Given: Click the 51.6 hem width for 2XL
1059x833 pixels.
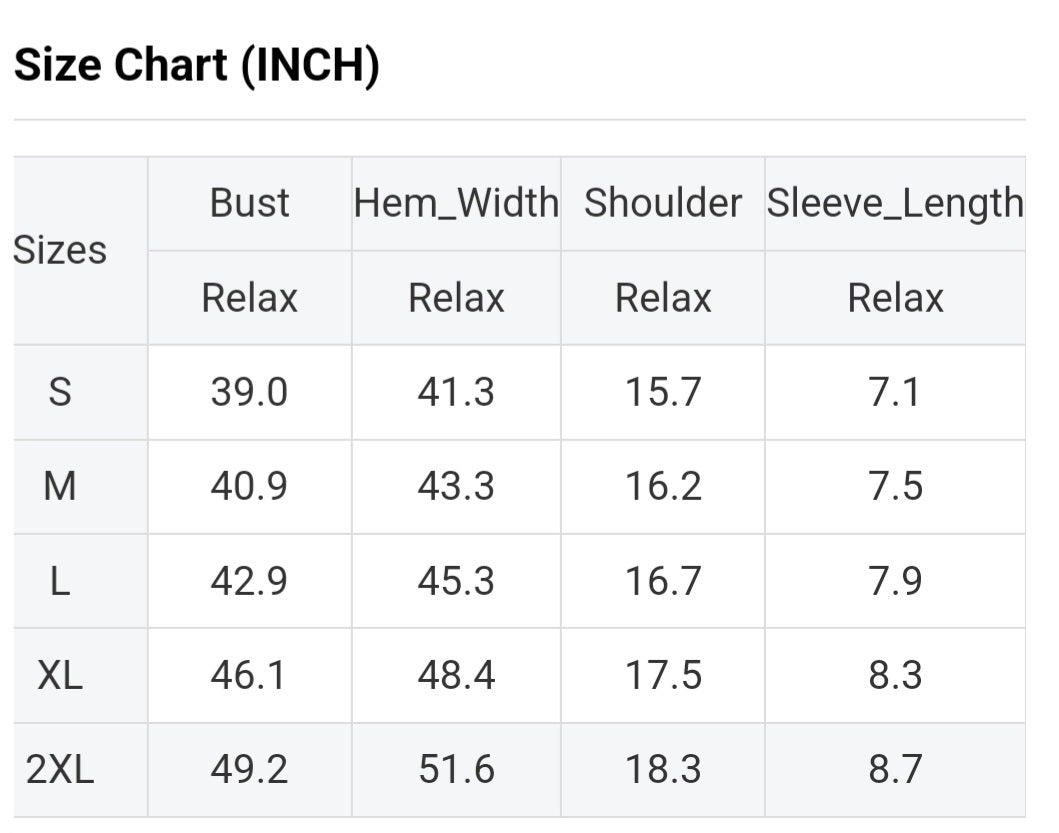Looking at the screenshot, I should tap(456, 770).
